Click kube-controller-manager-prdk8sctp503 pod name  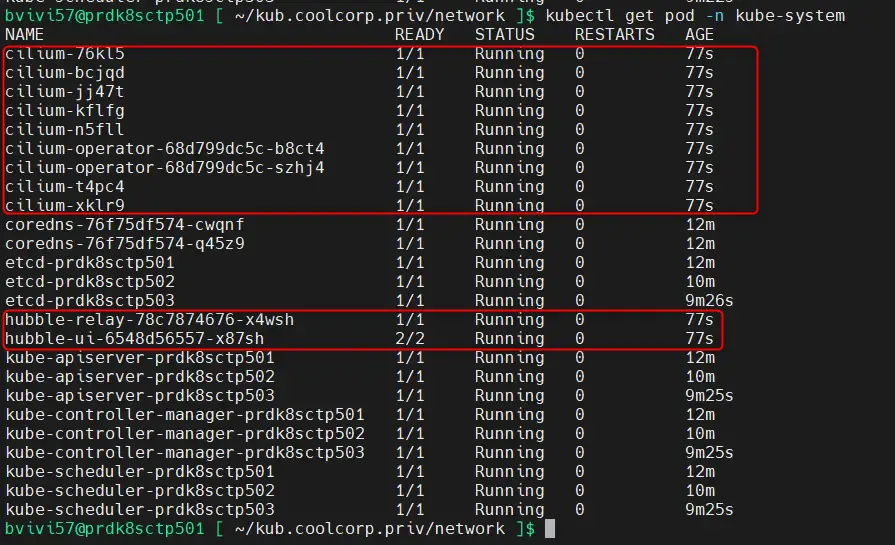pyautogui.click(x=185, y=453)
